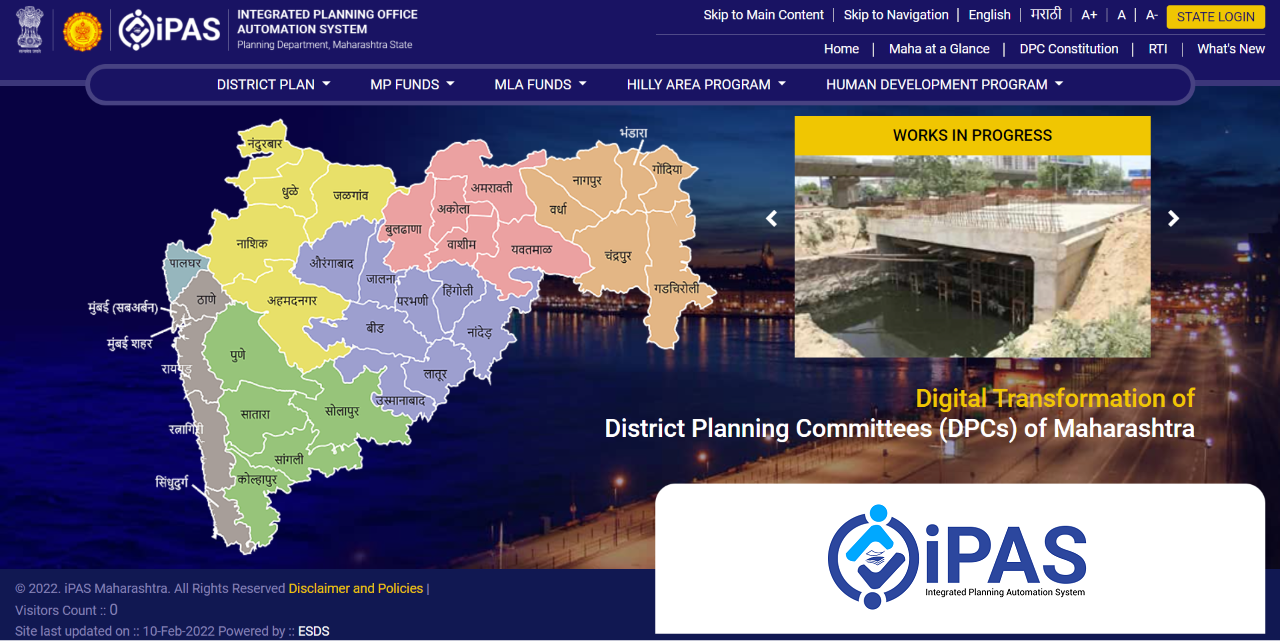Expand the District Plan dropdown
The width and height of the screenshot is (1280, 641).
click(x=273, y=85)
